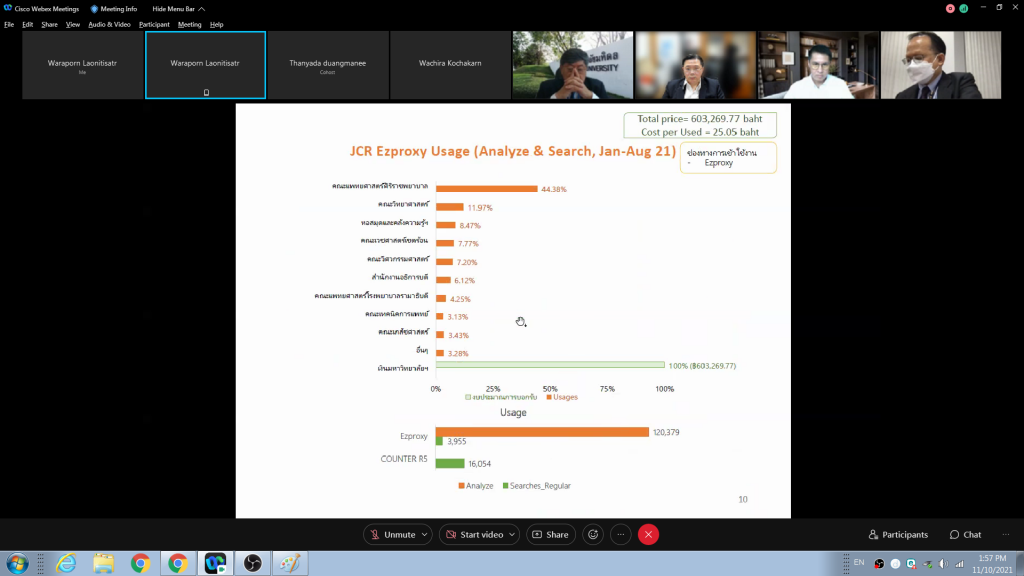This screenshot has width=1024, height=576.
Task: Open the Audio & Video menu
Action: tap(109, 24)
